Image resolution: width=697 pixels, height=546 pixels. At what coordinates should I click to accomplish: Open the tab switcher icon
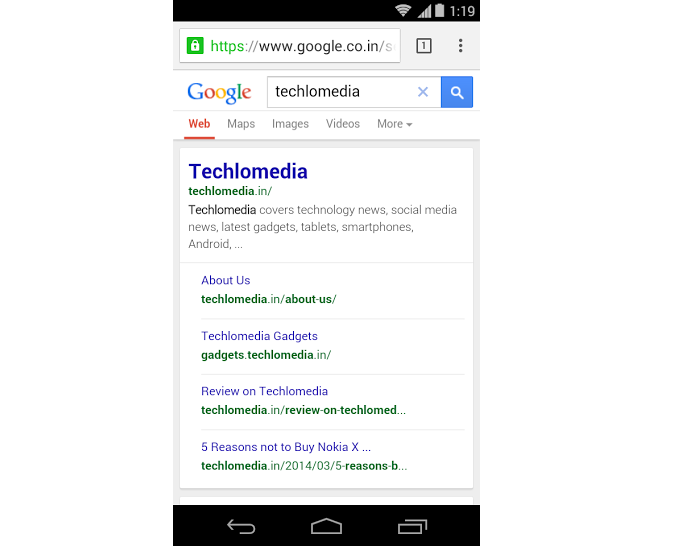pyautogui.click(x=424, y=45)
